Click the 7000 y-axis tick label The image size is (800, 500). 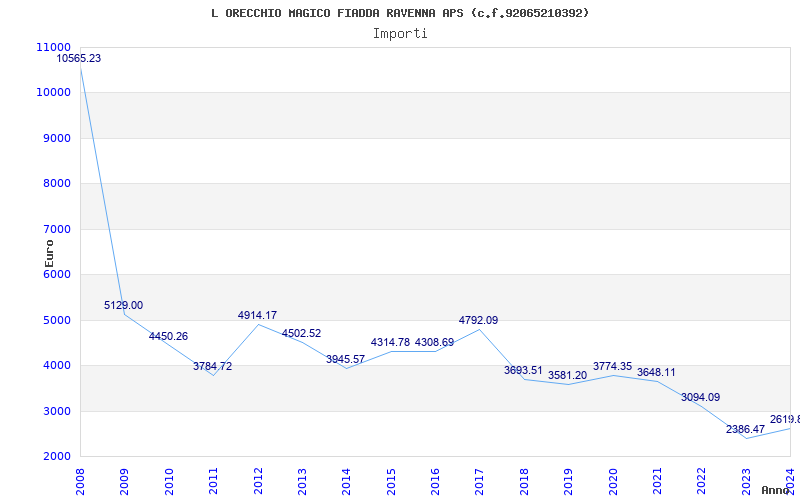[56, 229]
